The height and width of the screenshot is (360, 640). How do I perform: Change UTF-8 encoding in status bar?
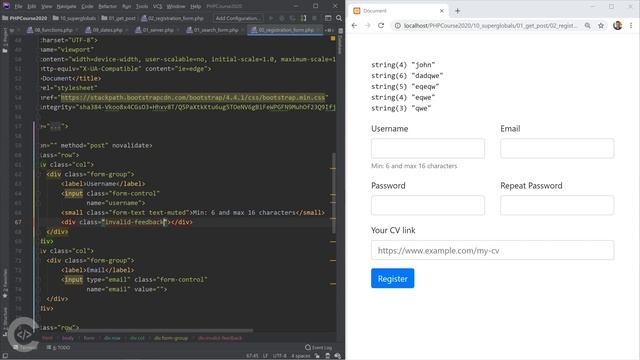point(280,356)
